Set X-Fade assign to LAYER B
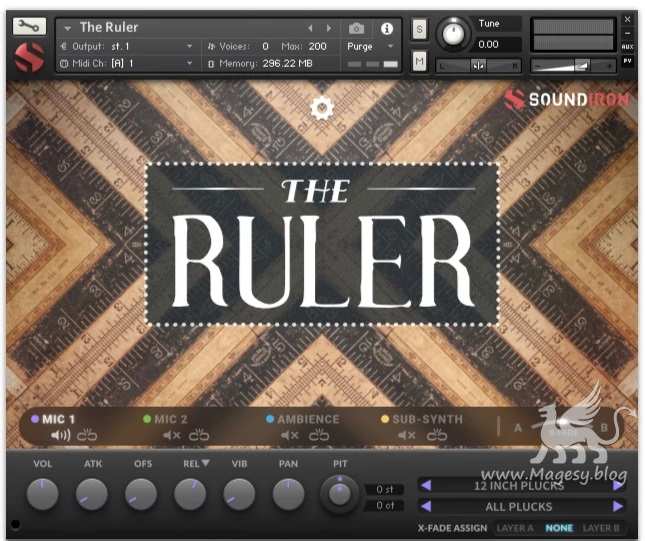645x541 pixels. click(601, 528)
